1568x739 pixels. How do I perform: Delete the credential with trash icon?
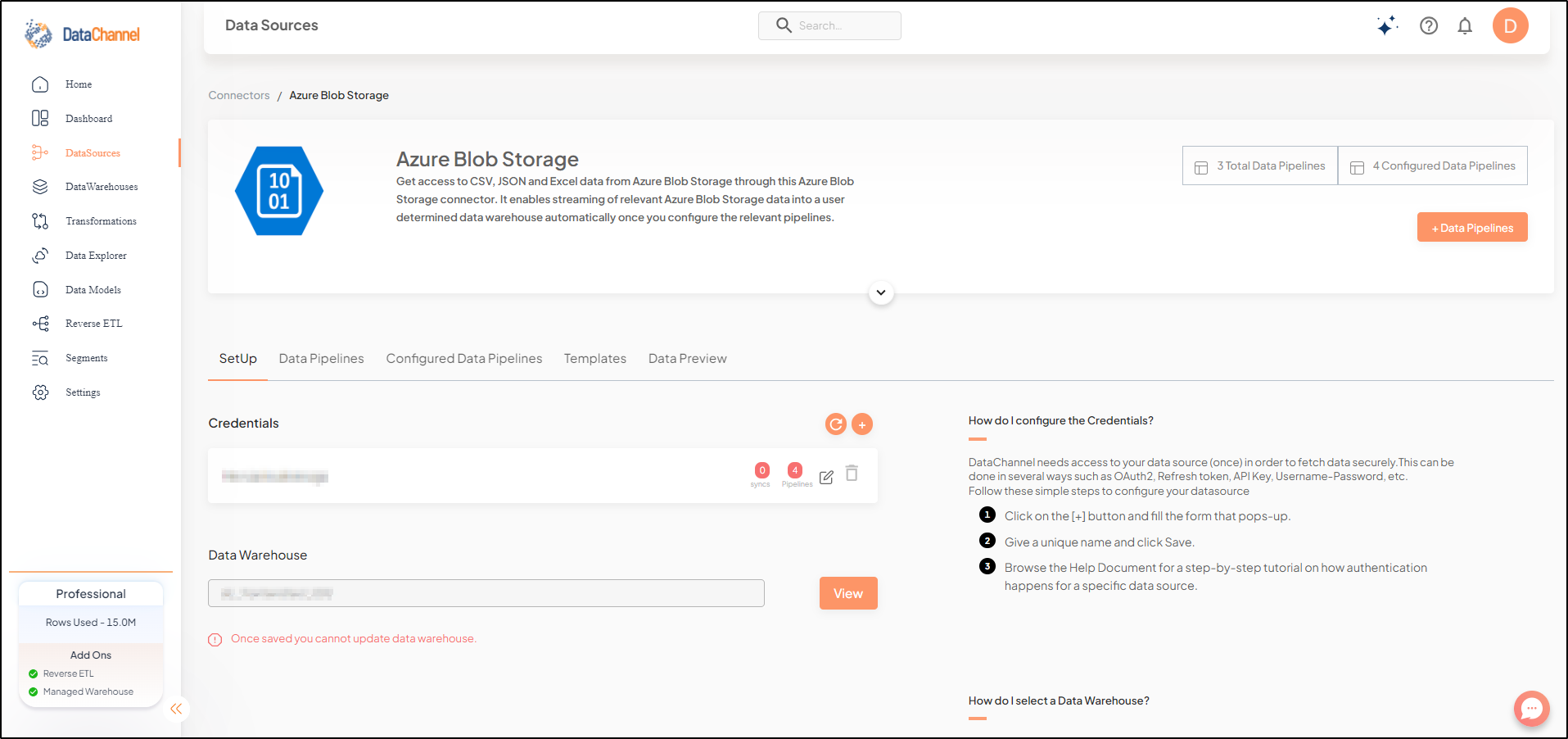click(x=852, y=473)
